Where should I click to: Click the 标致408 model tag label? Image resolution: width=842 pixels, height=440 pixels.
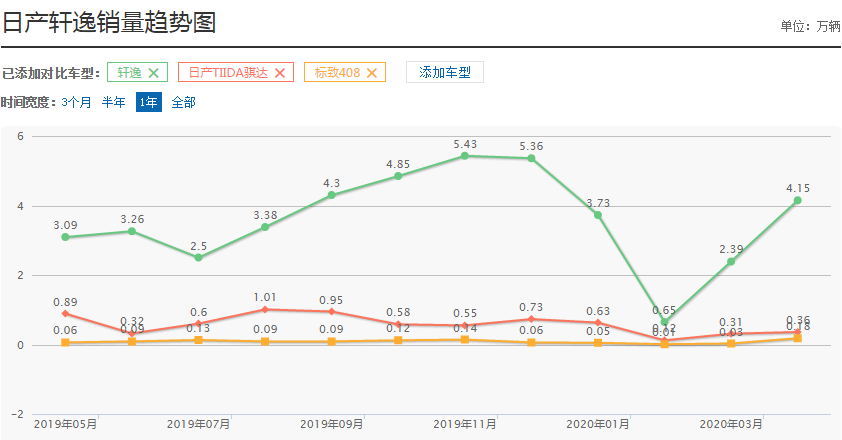pos(337,73)
